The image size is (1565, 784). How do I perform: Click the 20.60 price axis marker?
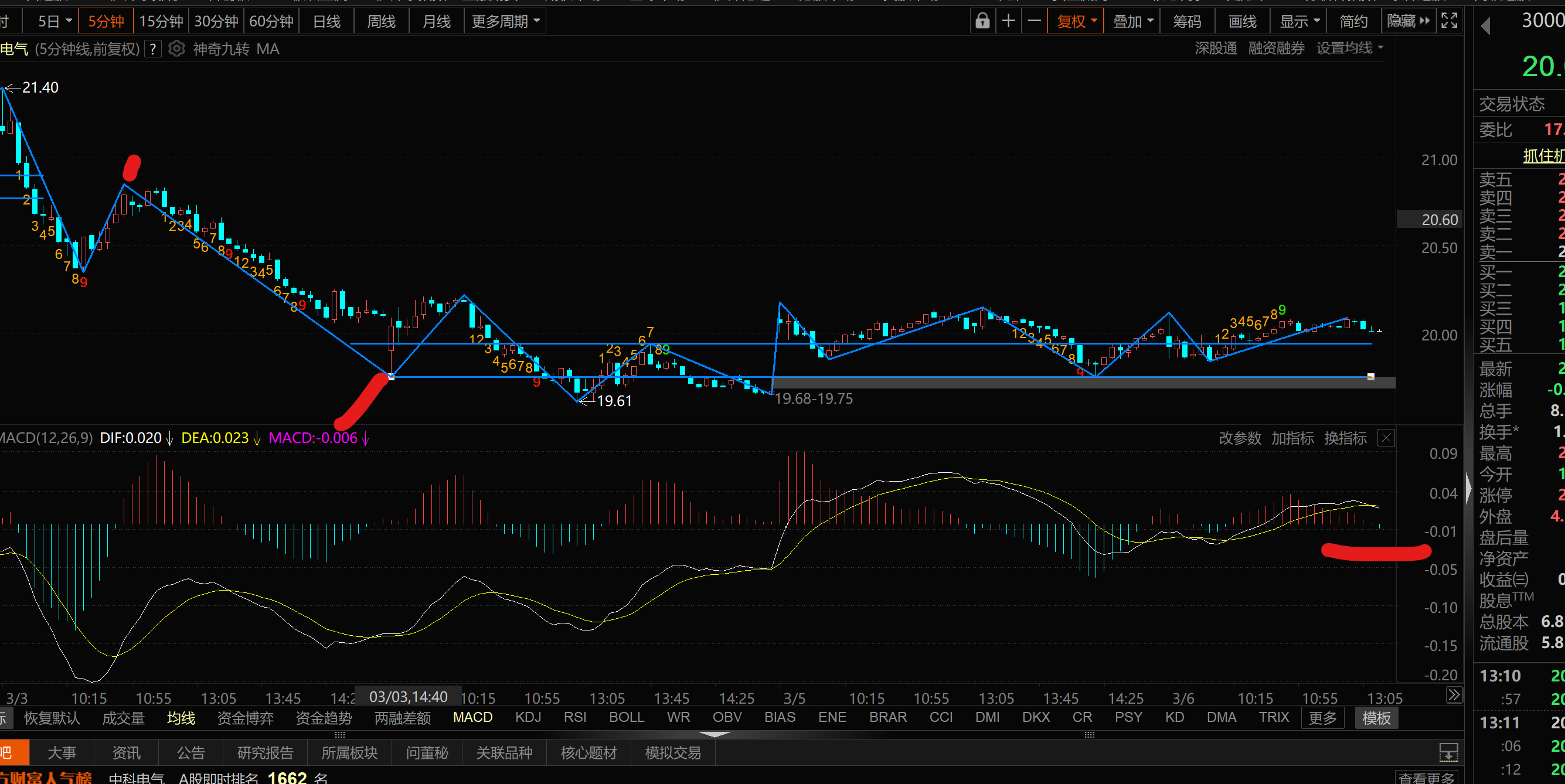[x=1438, y=219]
